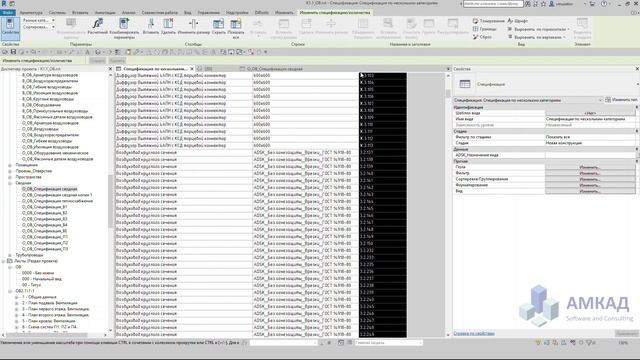Insert a new schedule column
Viewport: 640px width, 360px height.
coord(151,27)
